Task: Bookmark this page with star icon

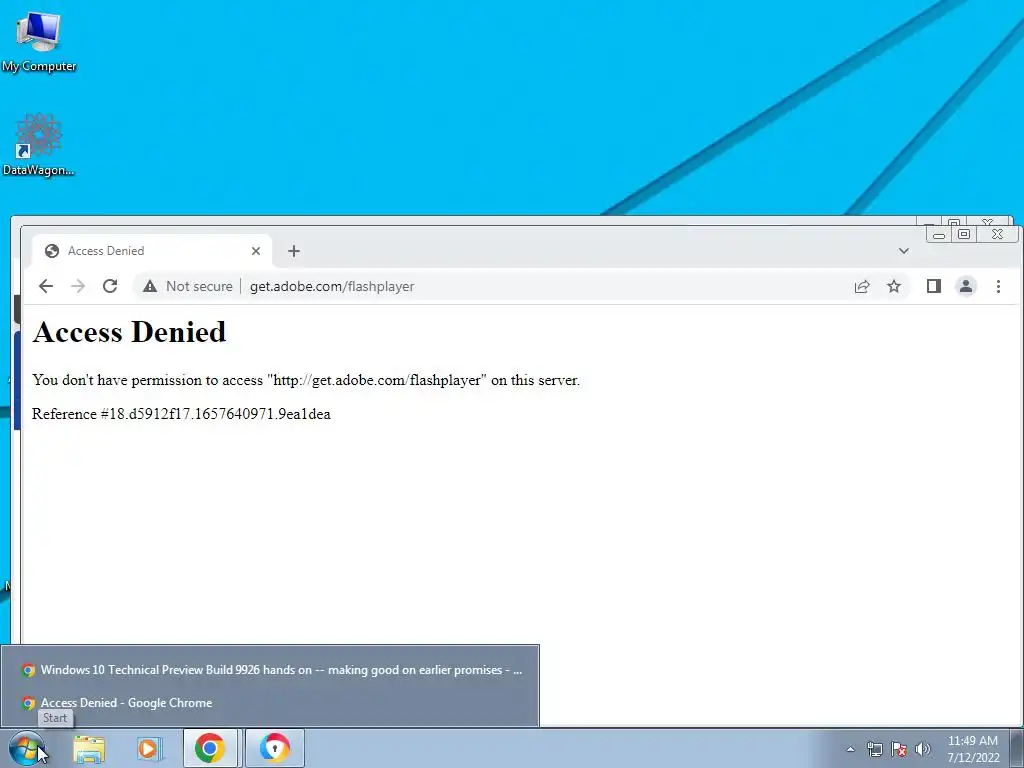Action: click(894, 286)
